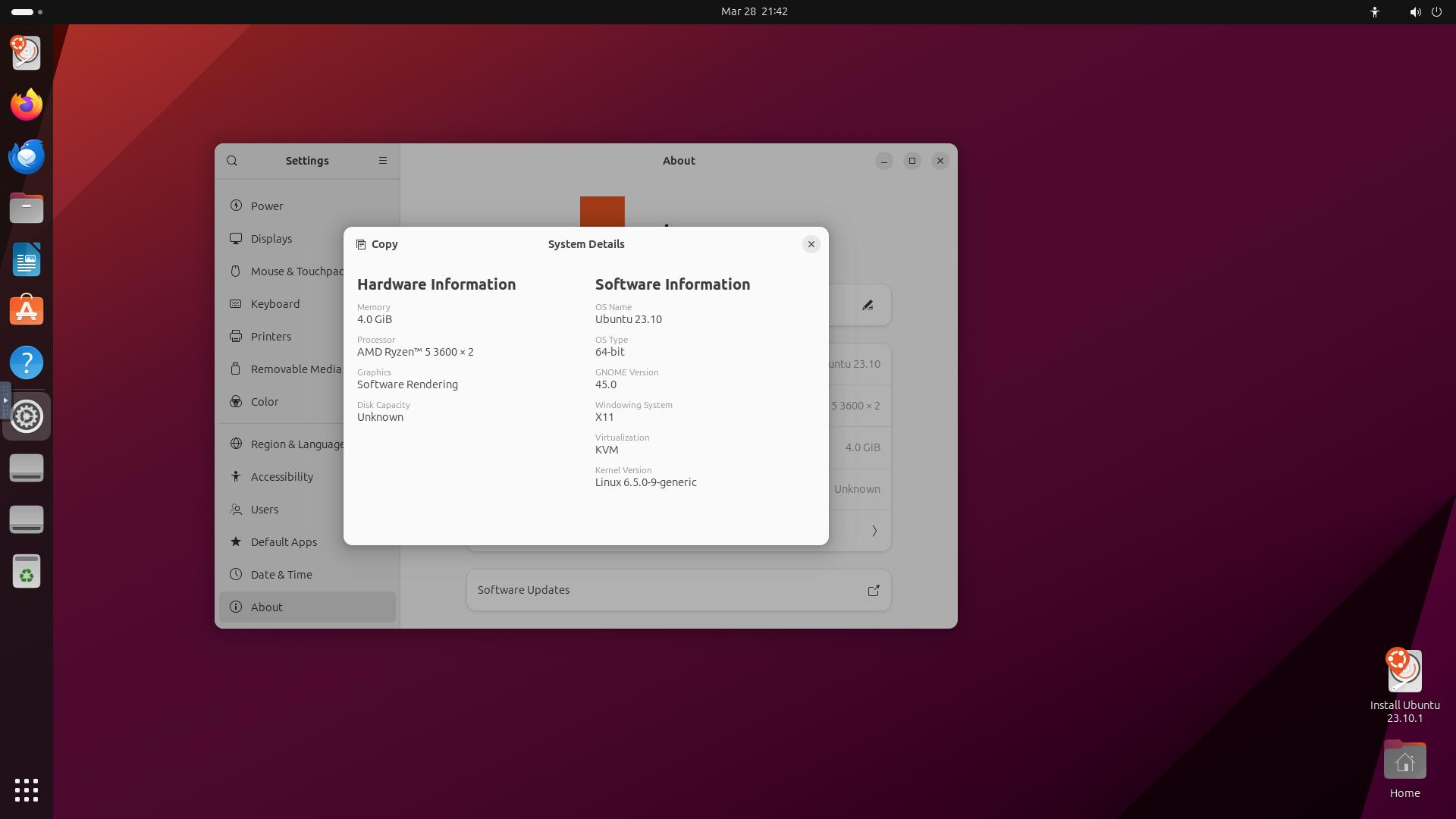This screenshot has height=819, width=1456.
Task: Open Install Ubuntu 23.10.1 desktop icon
Action: pyautogui.click(x=1404, y=686)
